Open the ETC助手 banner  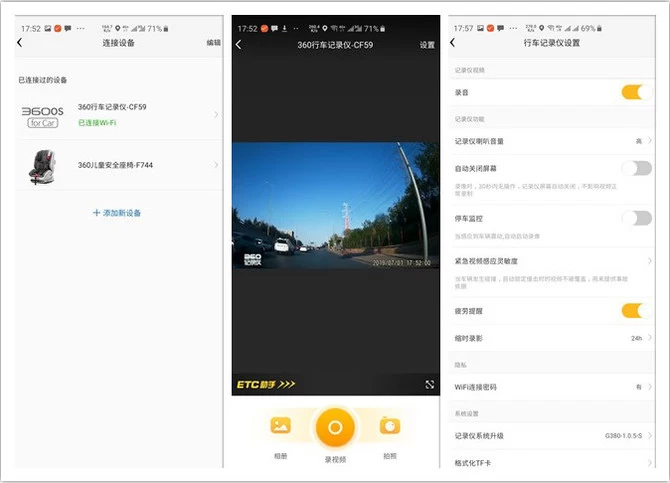267,384
